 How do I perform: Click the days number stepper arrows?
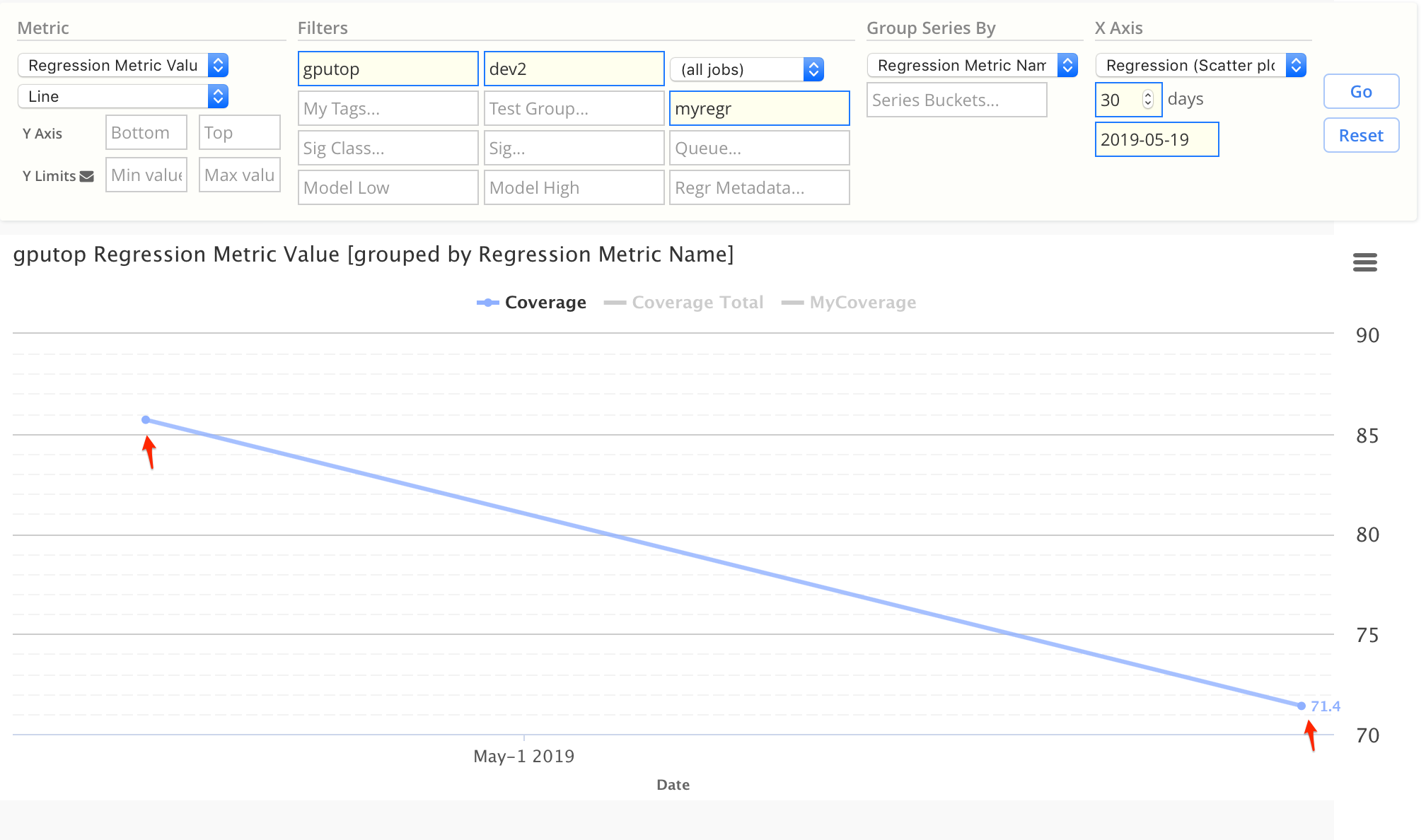click(x=1148, y=100)
